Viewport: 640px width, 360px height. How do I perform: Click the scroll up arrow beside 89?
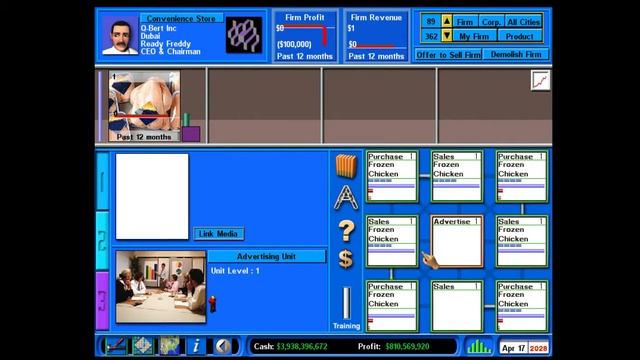click(447, 22)
